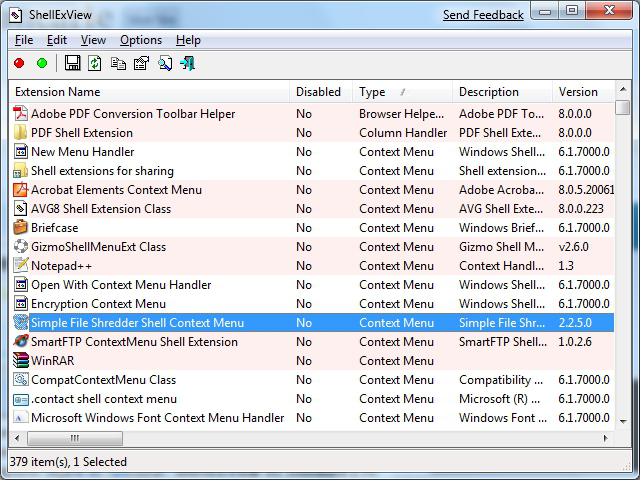Click the Shell extensions for sharing icon
The width and height of the screenshot is (642, 481).
20,171
